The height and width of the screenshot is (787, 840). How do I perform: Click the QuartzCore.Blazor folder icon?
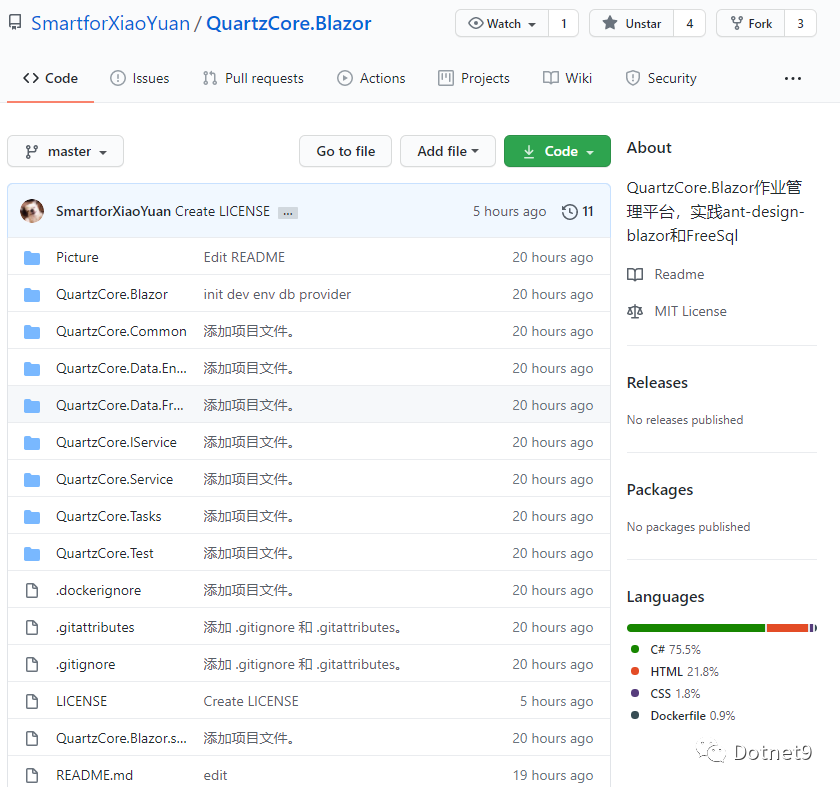coord(32,295)
